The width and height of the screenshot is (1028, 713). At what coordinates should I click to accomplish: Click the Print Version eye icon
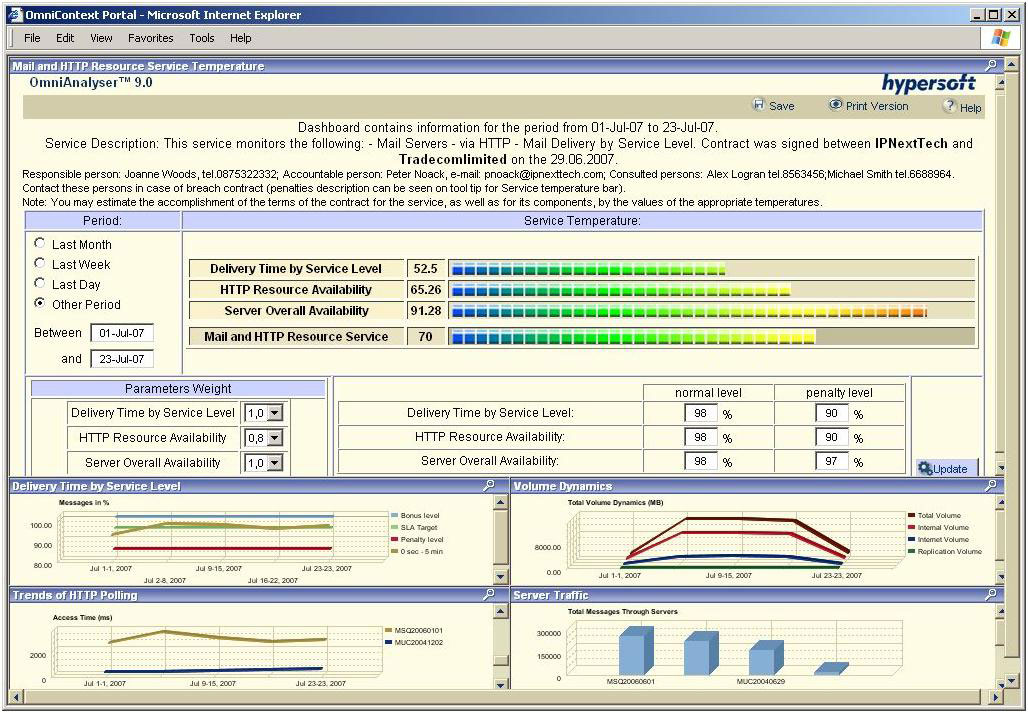835,105
